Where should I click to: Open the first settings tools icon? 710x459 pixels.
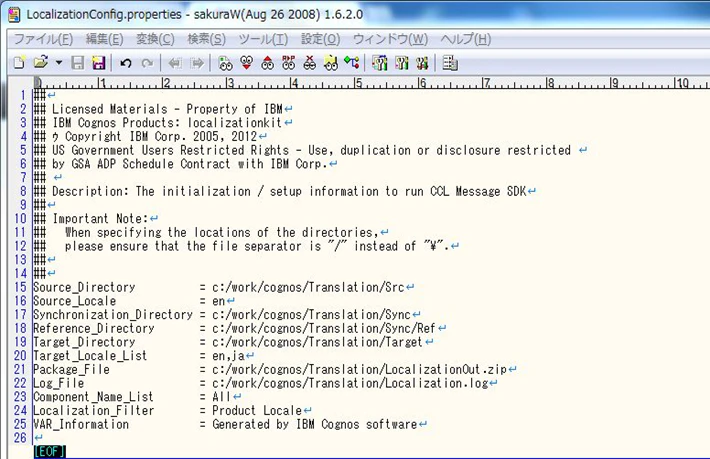(x=379, y=63)
